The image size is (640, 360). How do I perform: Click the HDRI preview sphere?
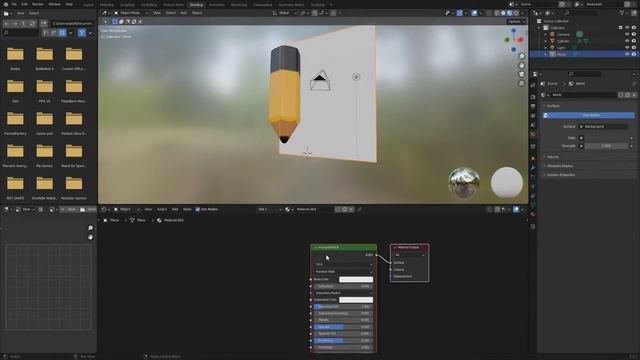[464, 182]
